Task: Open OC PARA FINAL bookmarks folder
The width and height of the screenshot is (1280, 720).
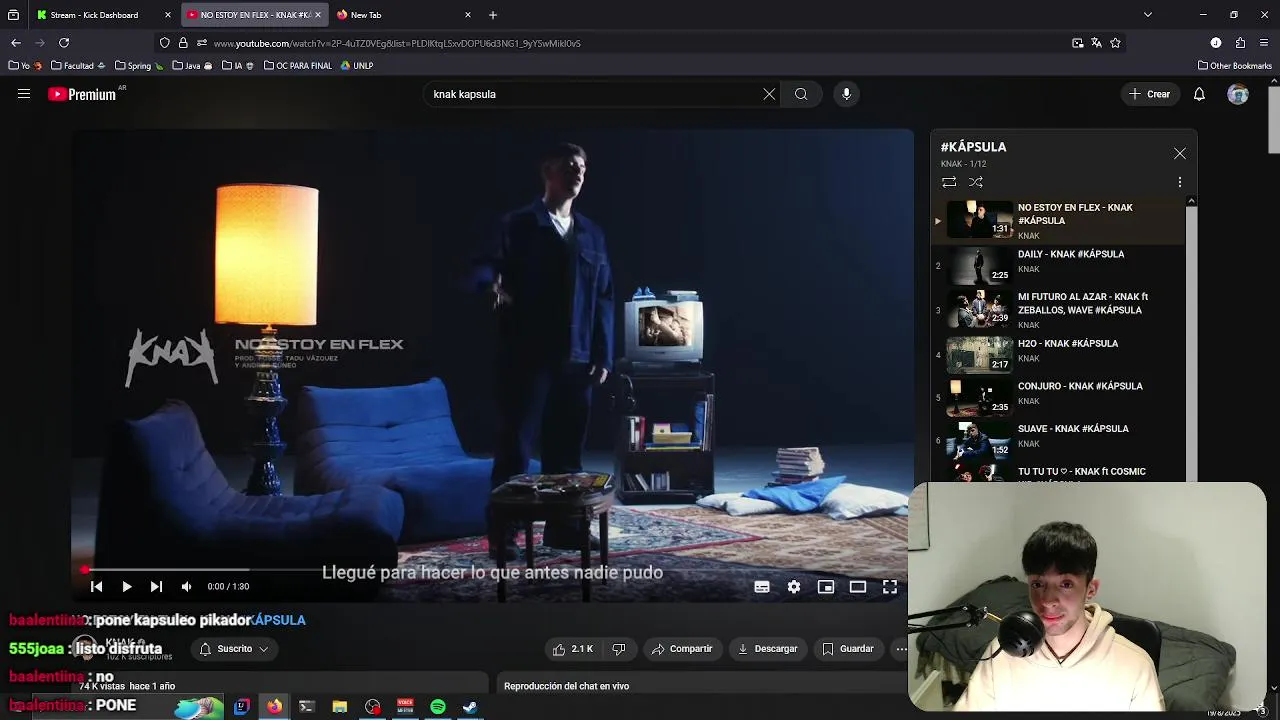Action: [x=297, y=66]
